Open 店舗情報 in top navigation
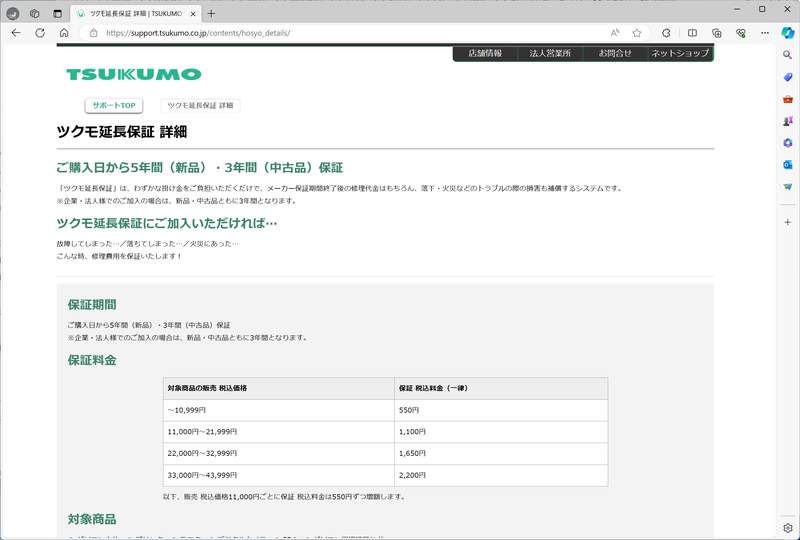 tap(485, 53)
